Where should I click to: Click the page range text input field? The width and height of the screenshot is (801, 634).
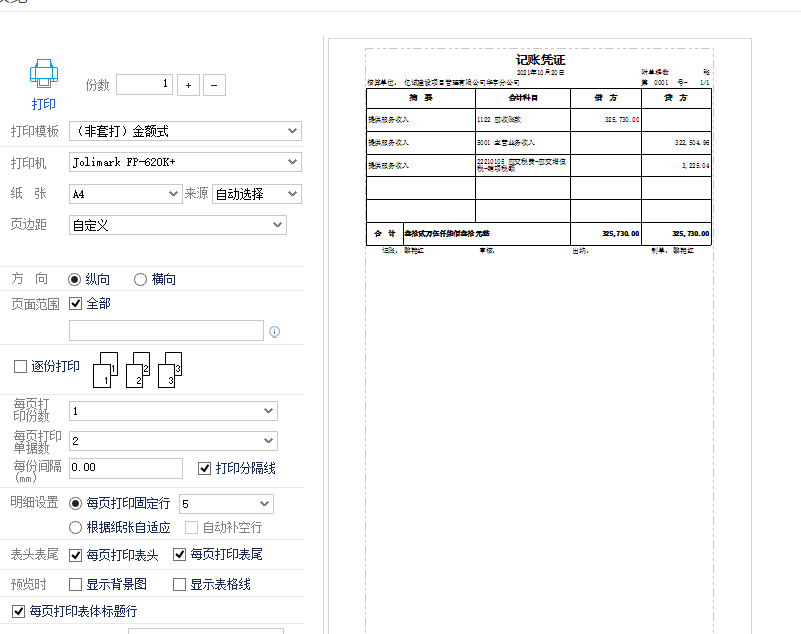[x=167, y=331]
